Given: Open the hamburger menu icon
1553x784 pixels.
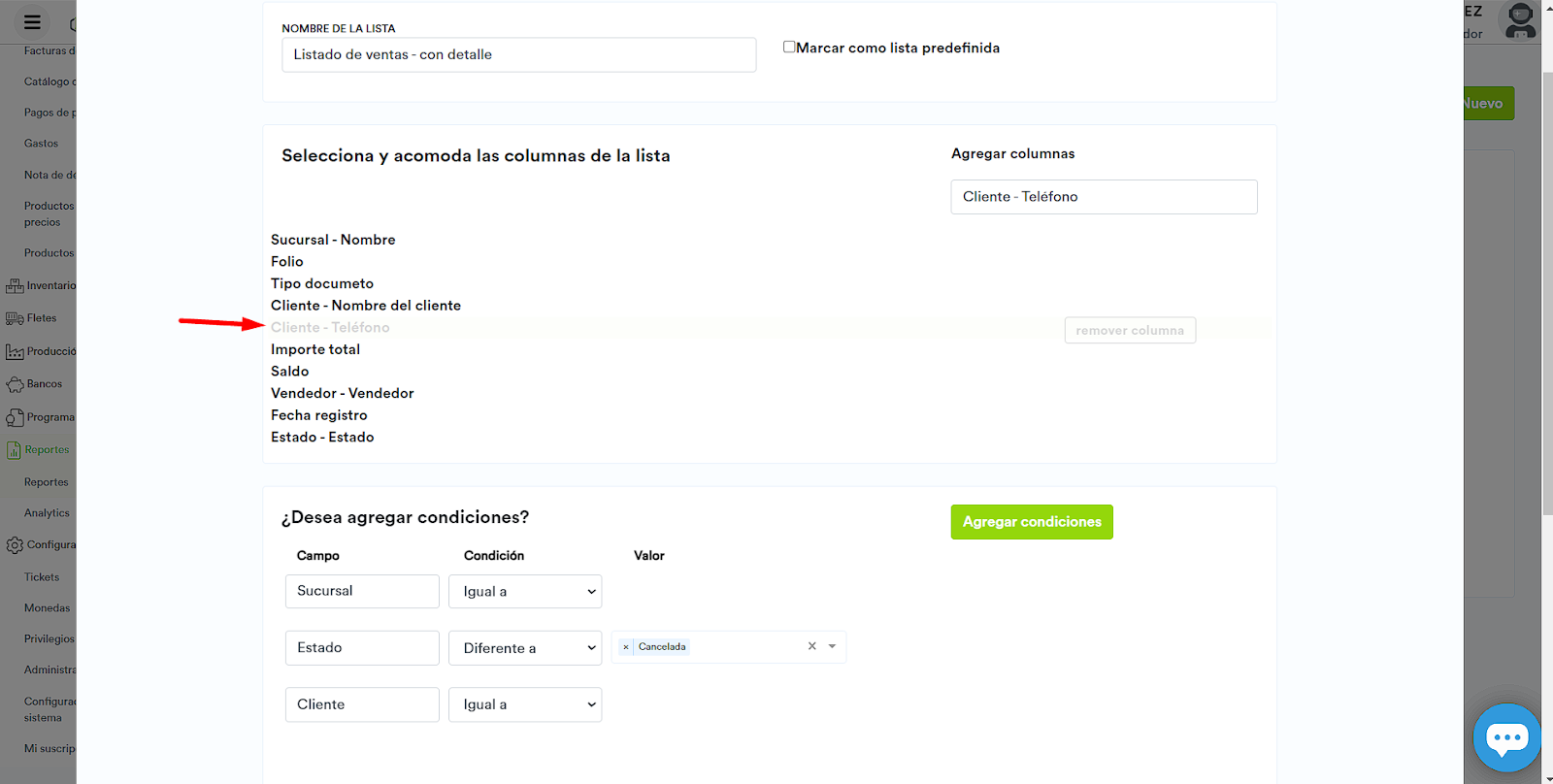Looking at the screenshot, I should pos(32,22).
